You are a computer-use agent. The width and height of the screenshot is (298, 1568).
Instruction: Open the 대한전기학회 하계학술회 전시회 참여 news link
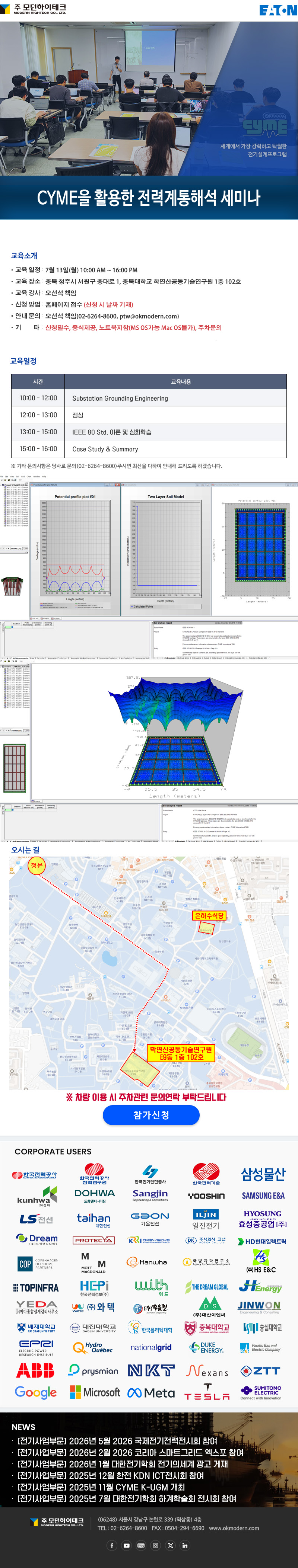pos(126,1499)
